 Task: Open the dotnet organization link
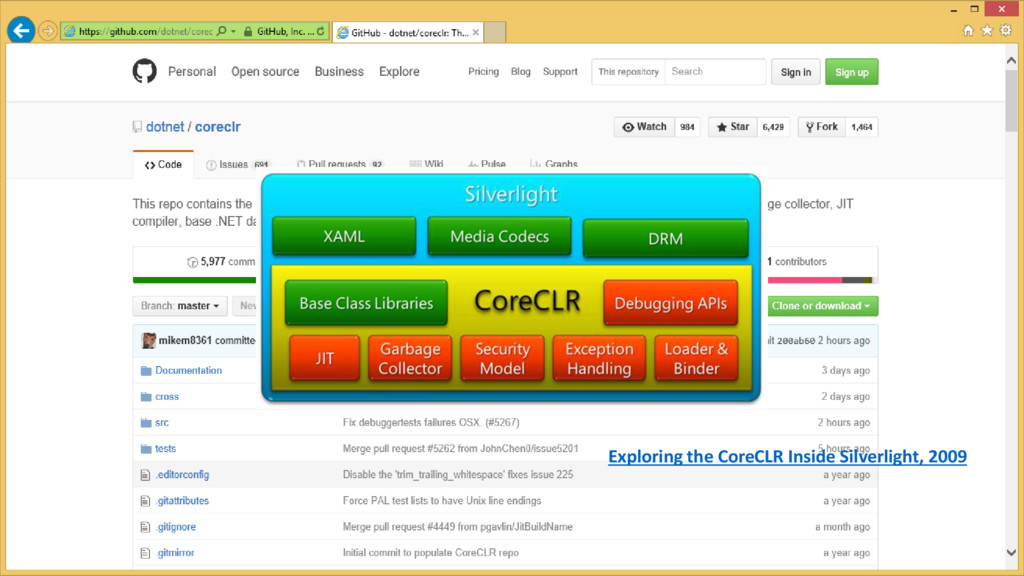(x=165, y=127)
